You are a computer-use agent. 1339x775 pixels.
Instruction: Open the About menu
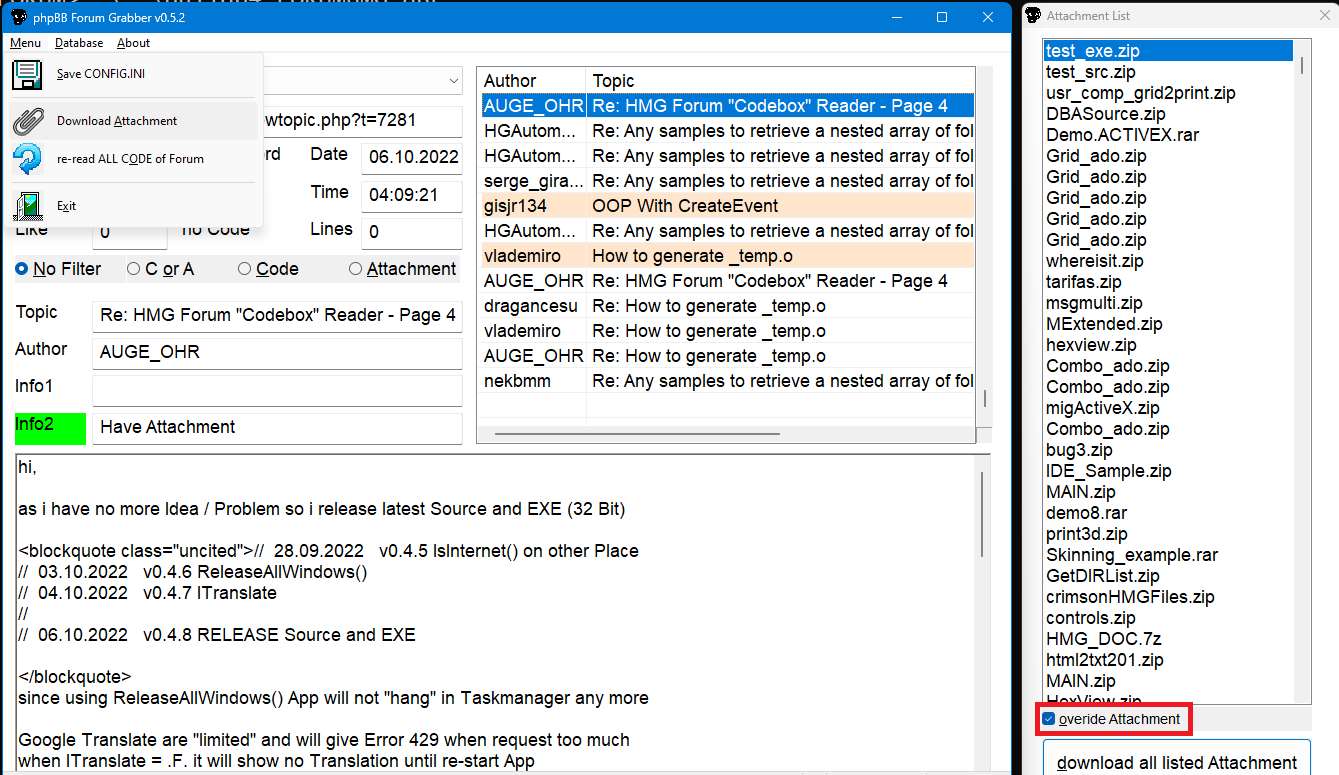tap(133, 43)
